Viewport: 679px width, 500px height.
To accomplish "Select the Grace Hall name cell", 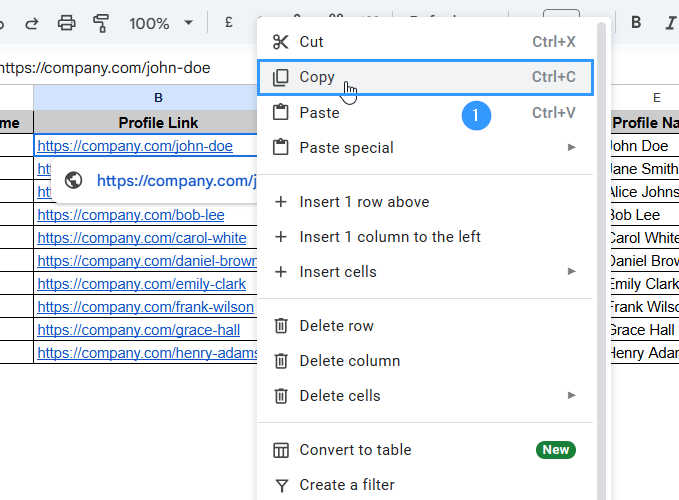I will click(645, 330).
